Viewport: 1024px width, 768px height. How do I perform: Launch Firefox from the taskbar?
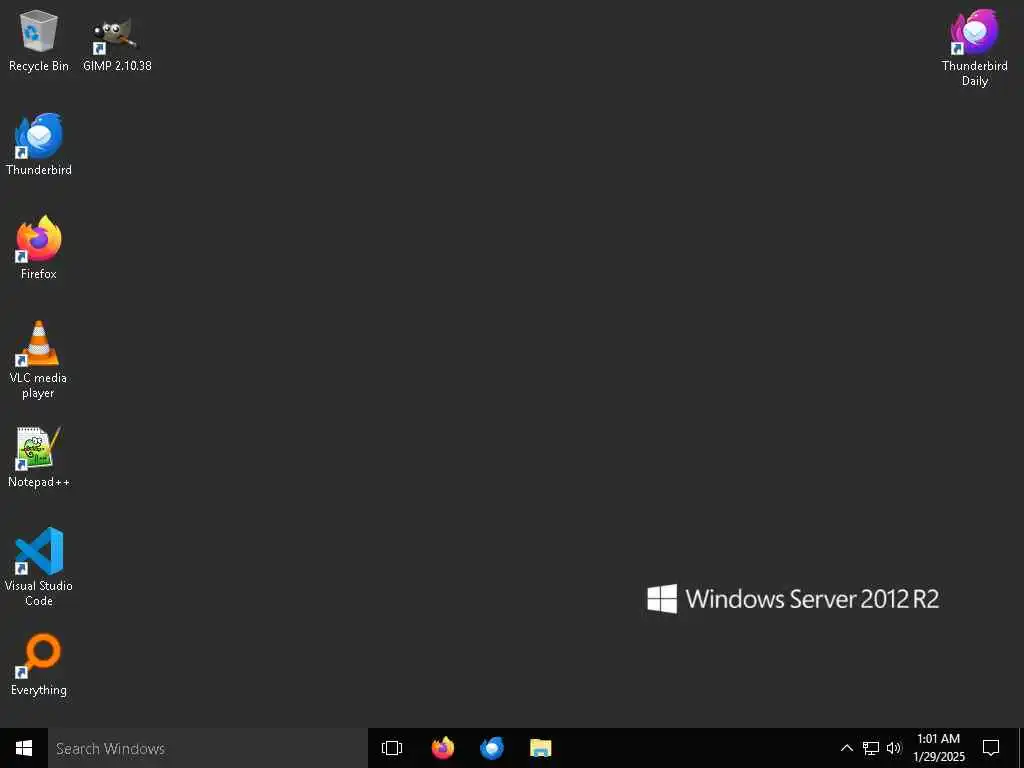(443, 748)
